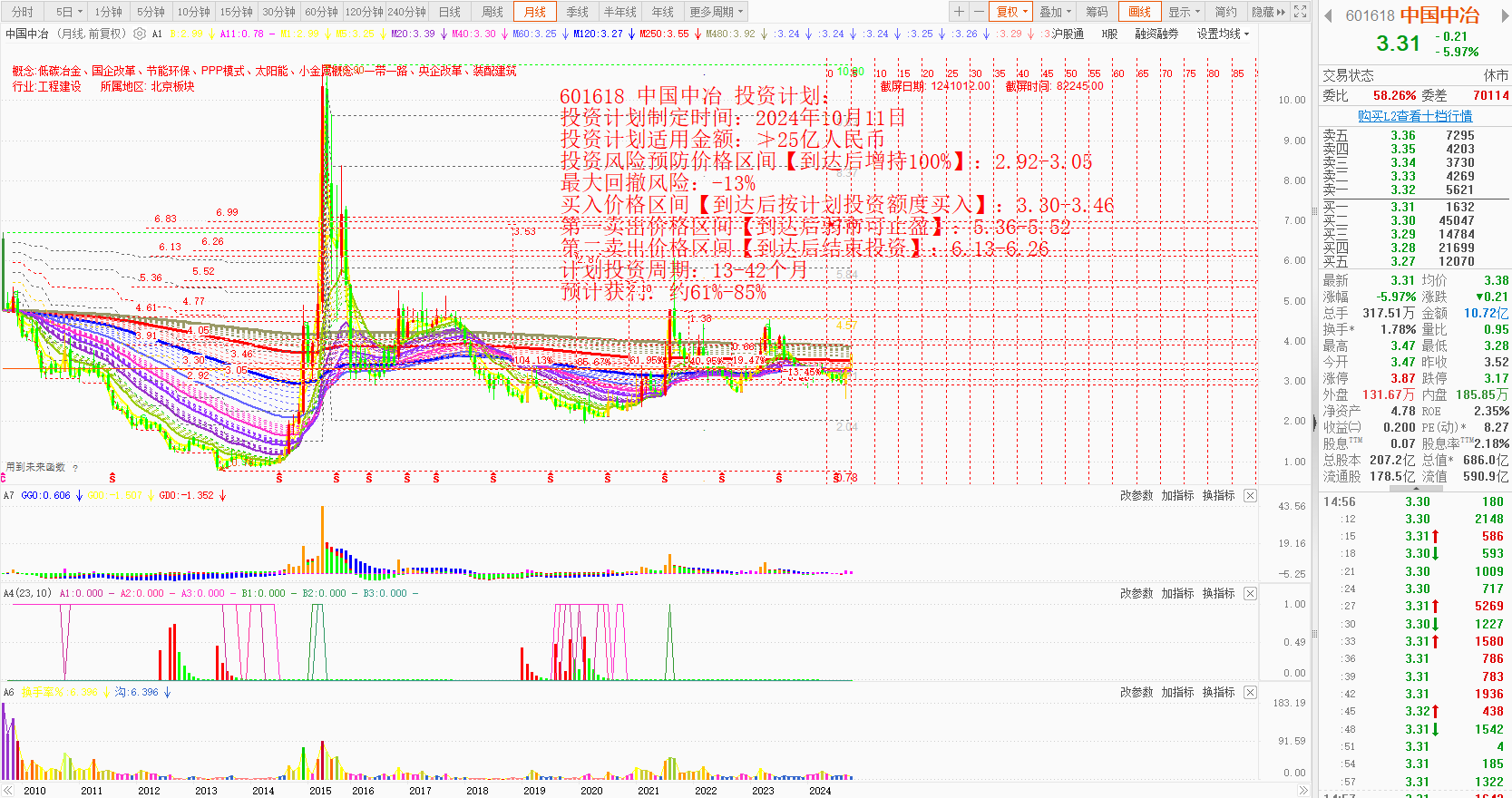Click the 卖五 ask price 3.36 row

point(1415,135)
